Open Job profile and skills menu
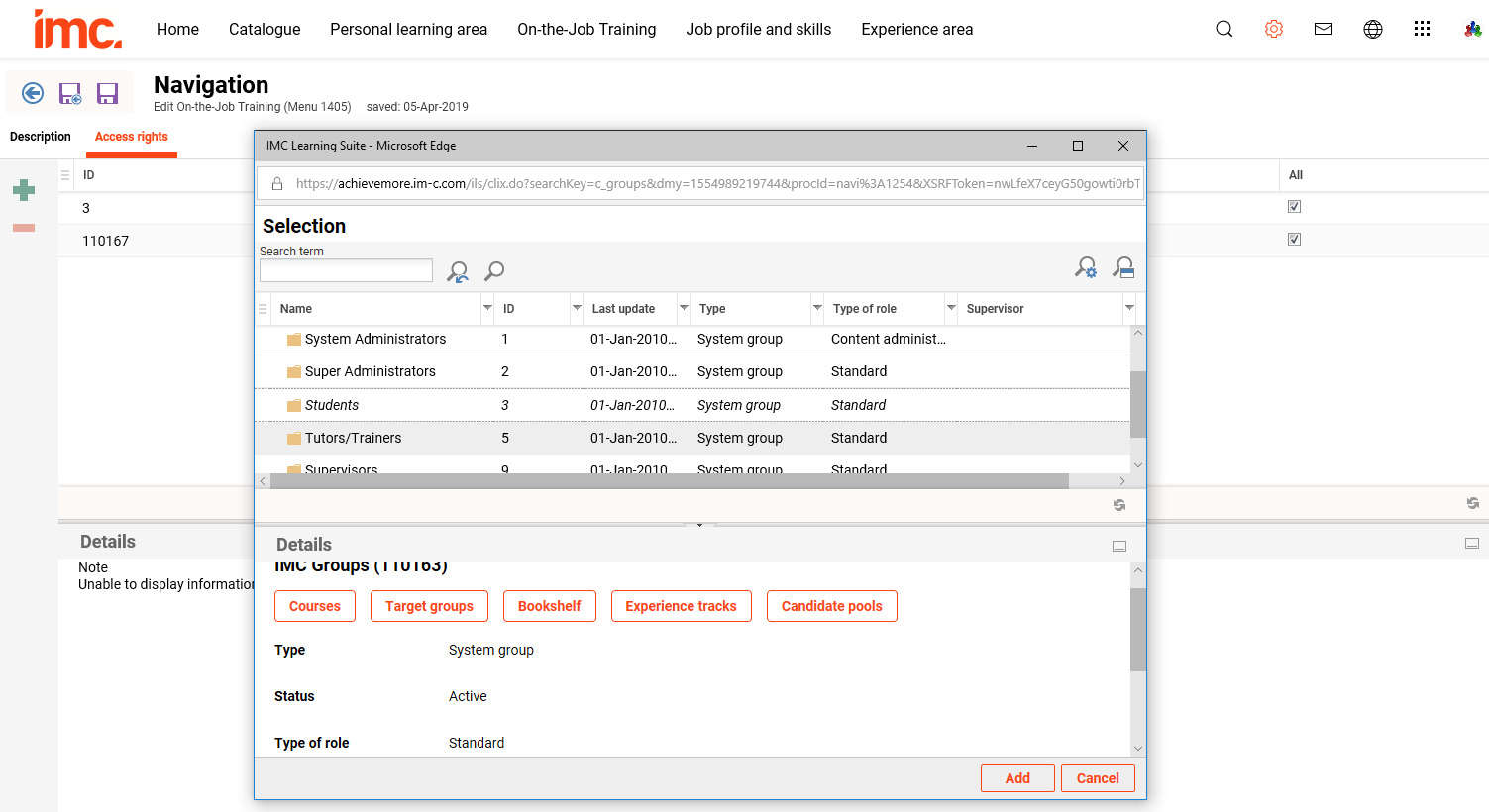Viewport: 1489px width, 812px height. point(759,30)
